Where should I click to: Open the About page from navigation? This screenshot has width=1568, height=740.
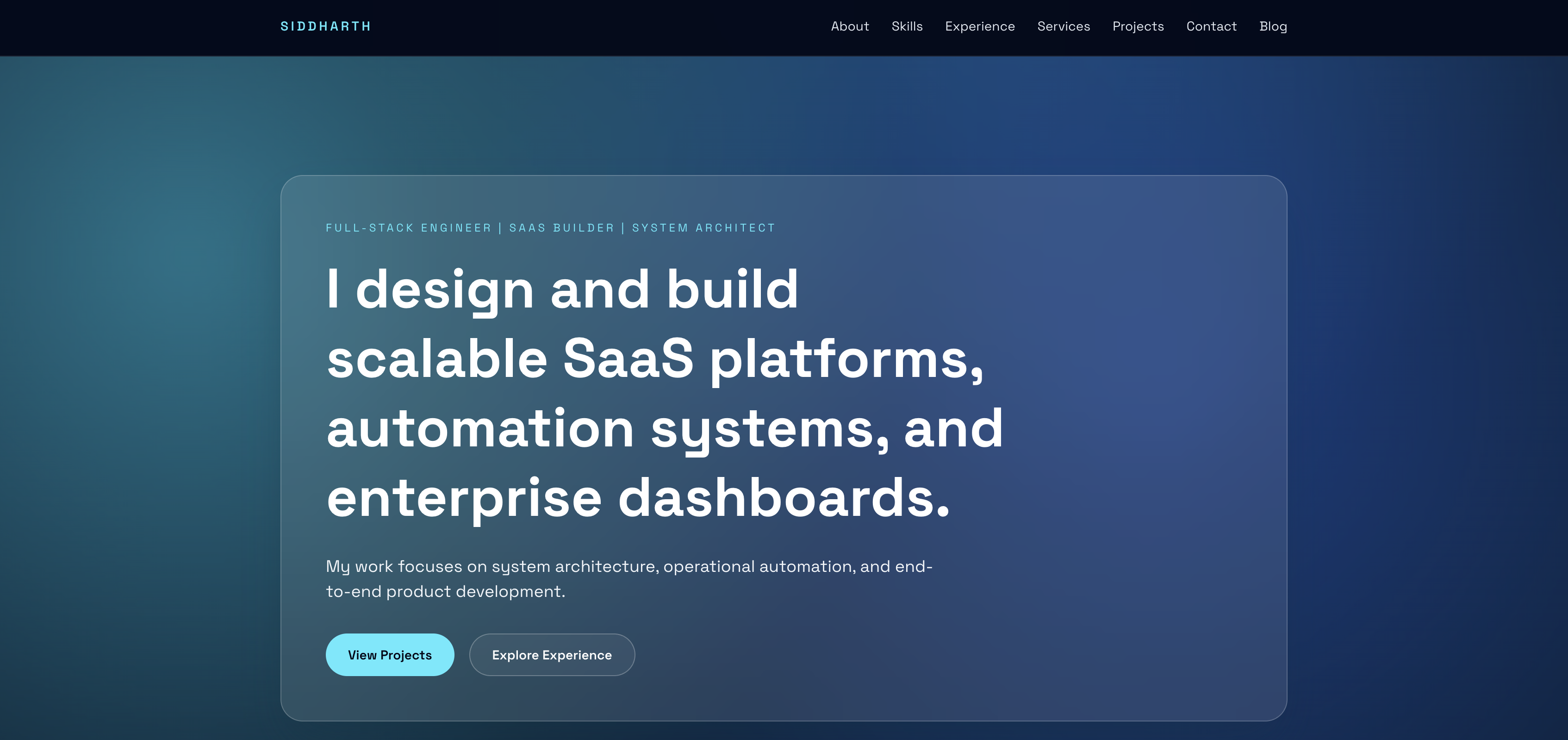coord(850,26)
